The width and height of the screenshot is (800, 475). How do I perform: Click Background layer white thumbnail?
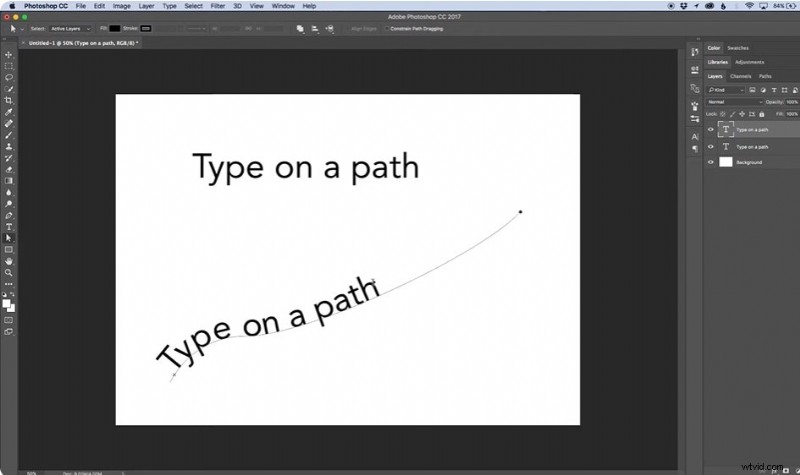pyautogui.click(x=726, y=162)
